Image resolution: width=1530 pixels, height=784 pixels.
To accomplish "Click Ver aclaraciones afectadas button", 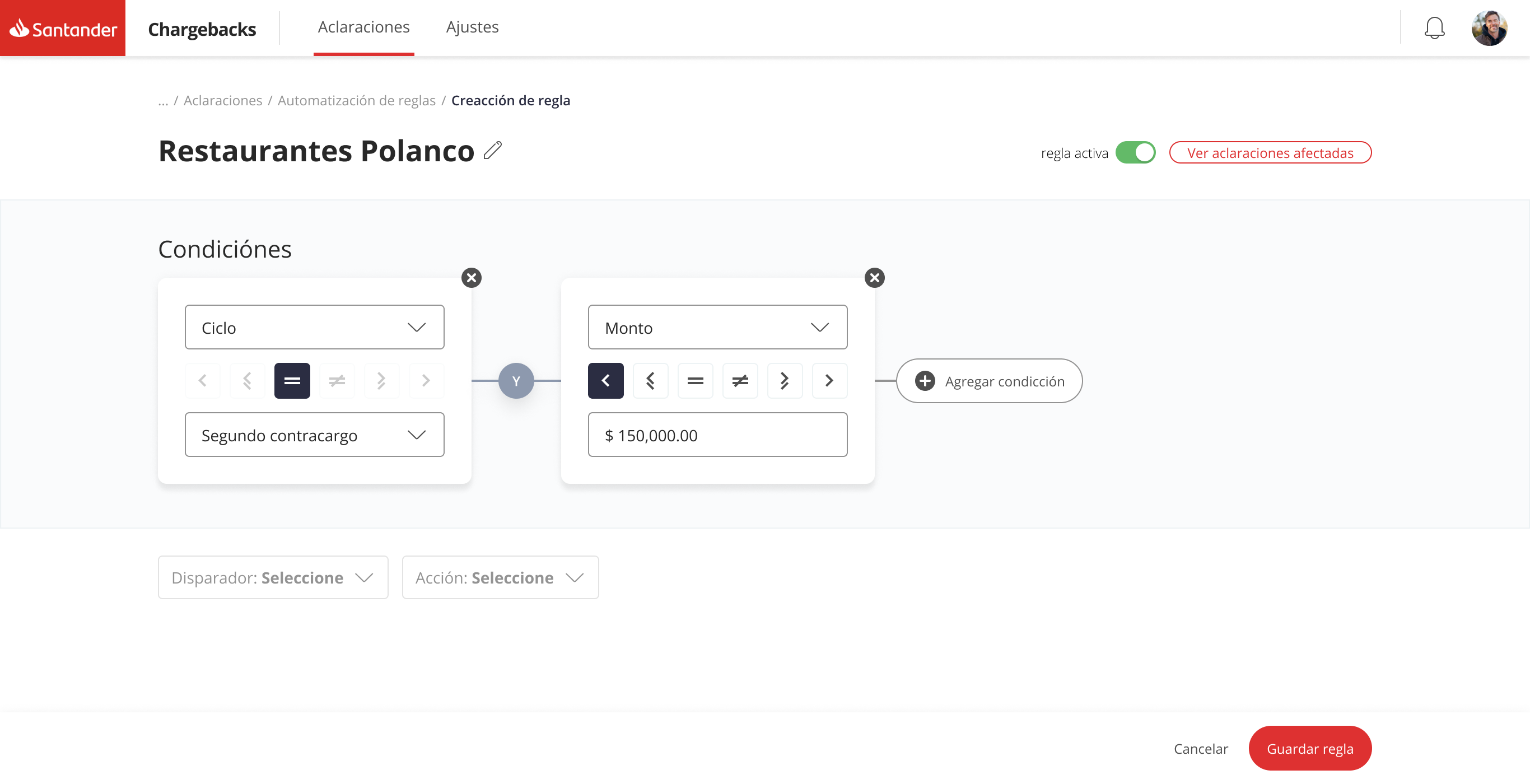I will pyautogui.click(x=1270, y=153).
